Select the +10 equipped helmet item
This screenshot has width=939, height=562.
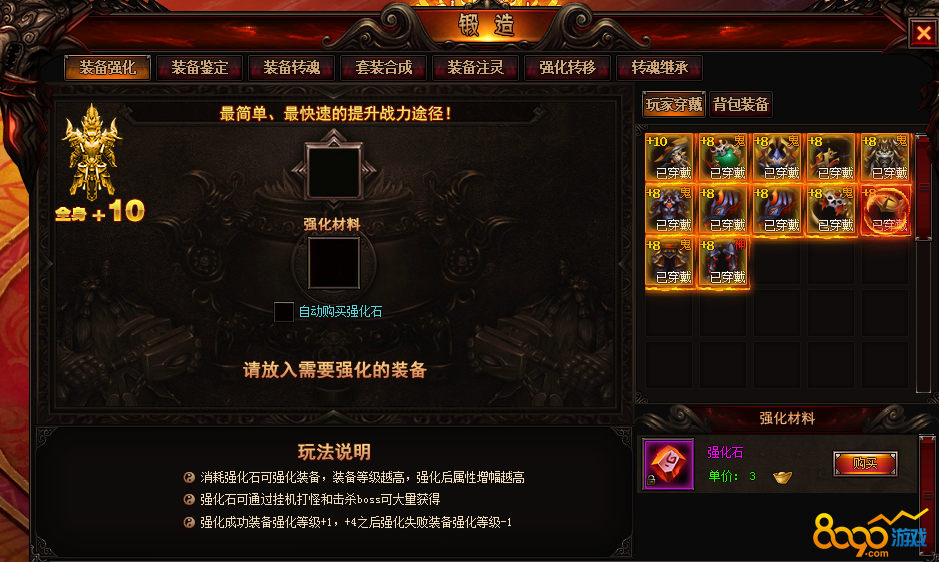click(670, 158)
